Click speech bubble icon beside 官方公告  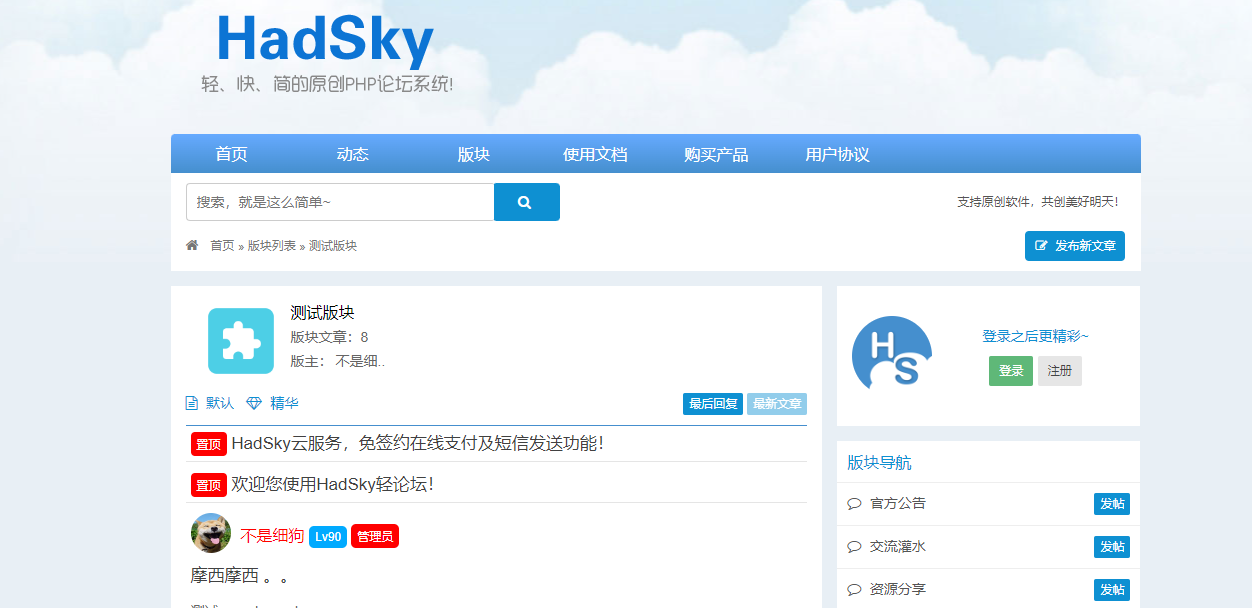[x=854, y=504]
